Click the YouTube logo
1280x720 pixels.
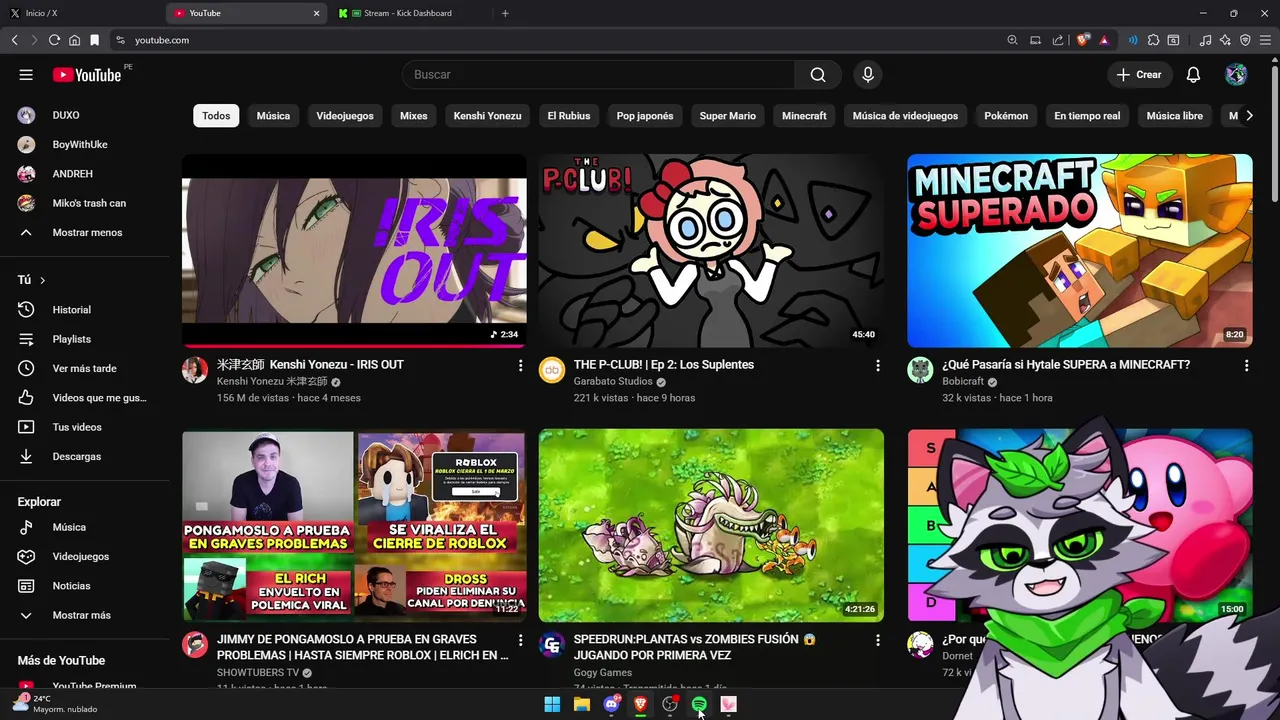(87, 75)
